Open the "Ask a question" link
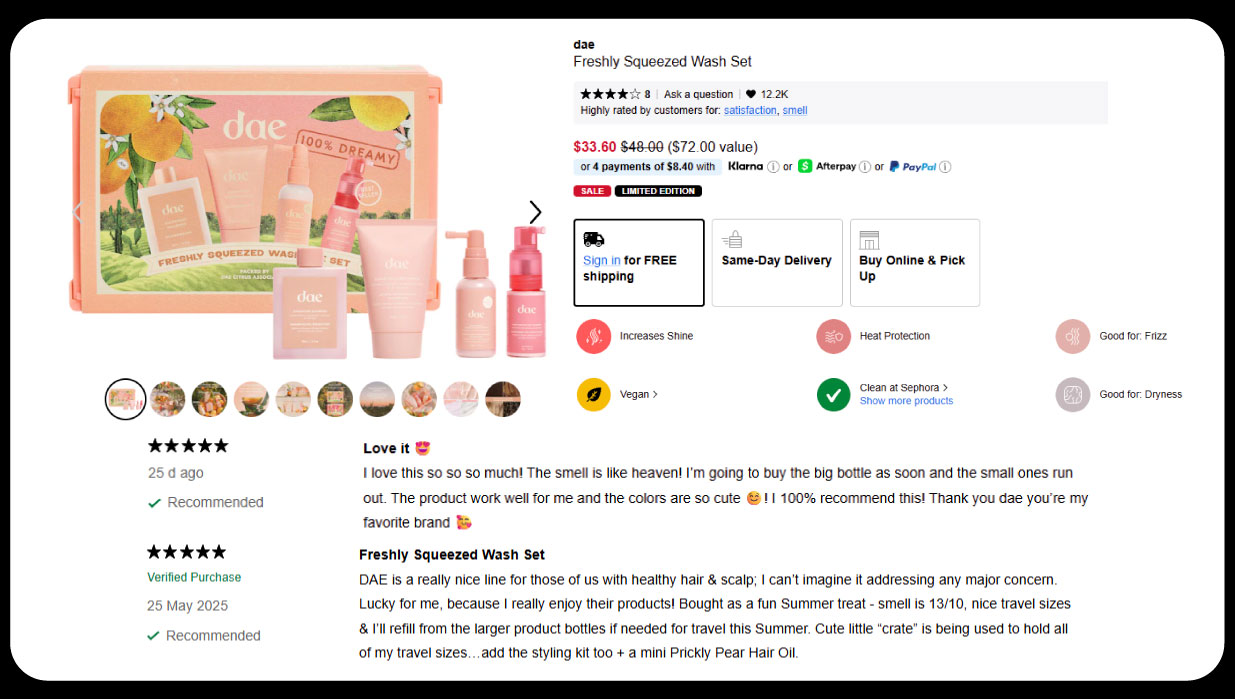The image size is (1235, 699). [x=698, y=94]
